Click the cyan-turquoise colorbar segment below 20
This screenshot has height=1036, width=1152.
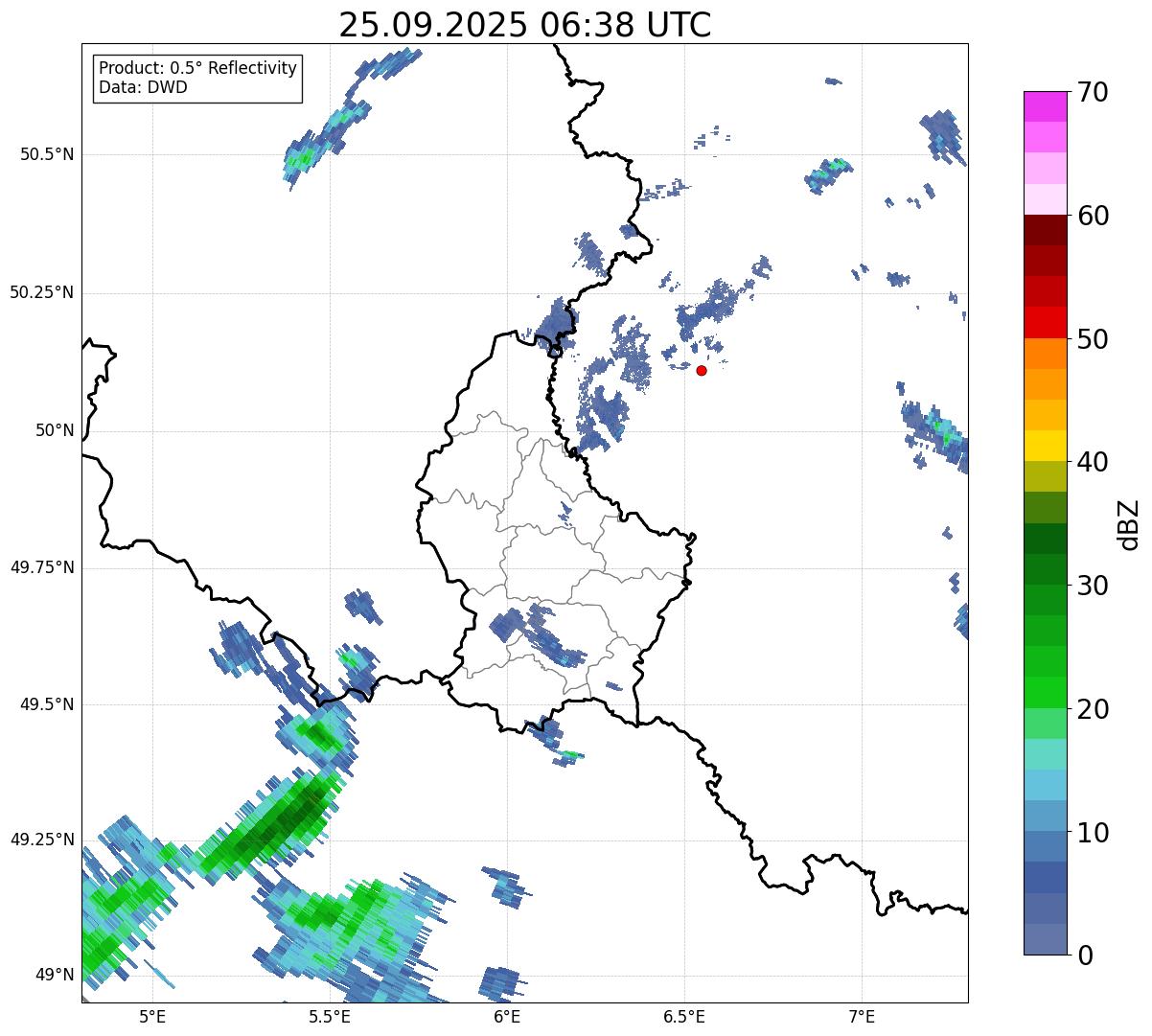point(1046,754)
